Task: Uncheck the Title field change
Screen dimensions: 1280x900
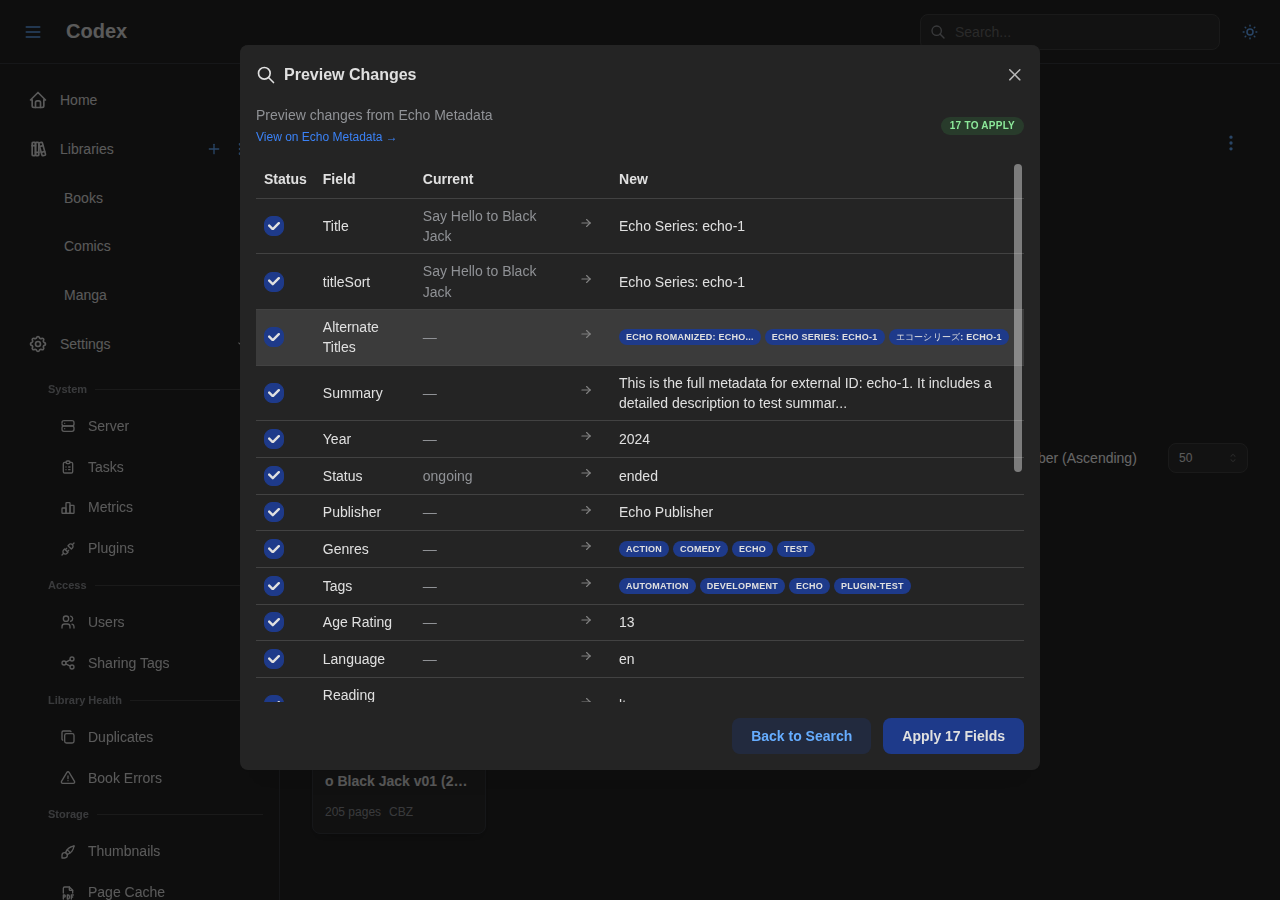Action: [x=273, y=225]
